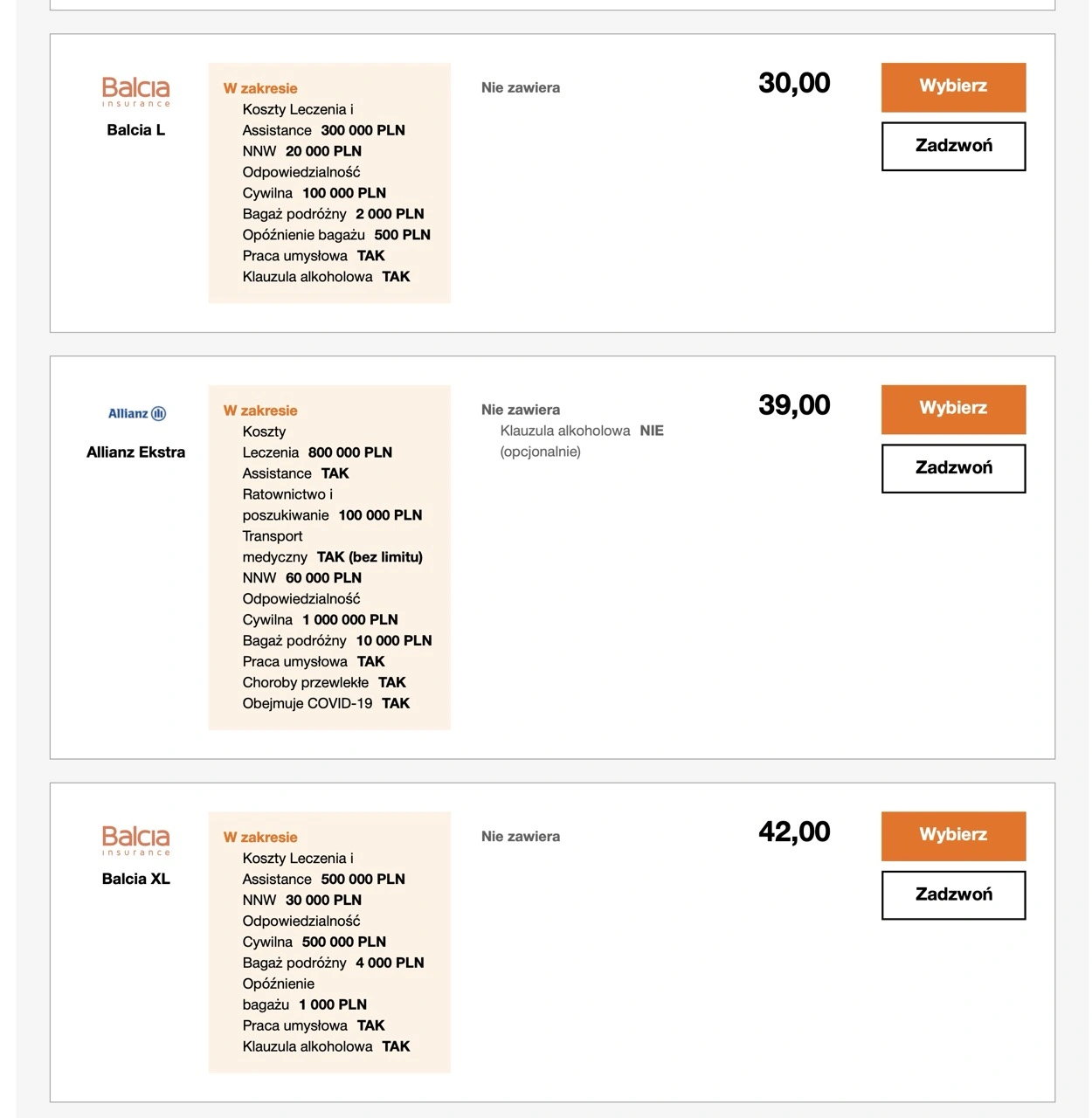Click the 39,00 price of Allianz Ekstra
The width and height of the screenshot is (1092, 1118).
coord(794,406)
